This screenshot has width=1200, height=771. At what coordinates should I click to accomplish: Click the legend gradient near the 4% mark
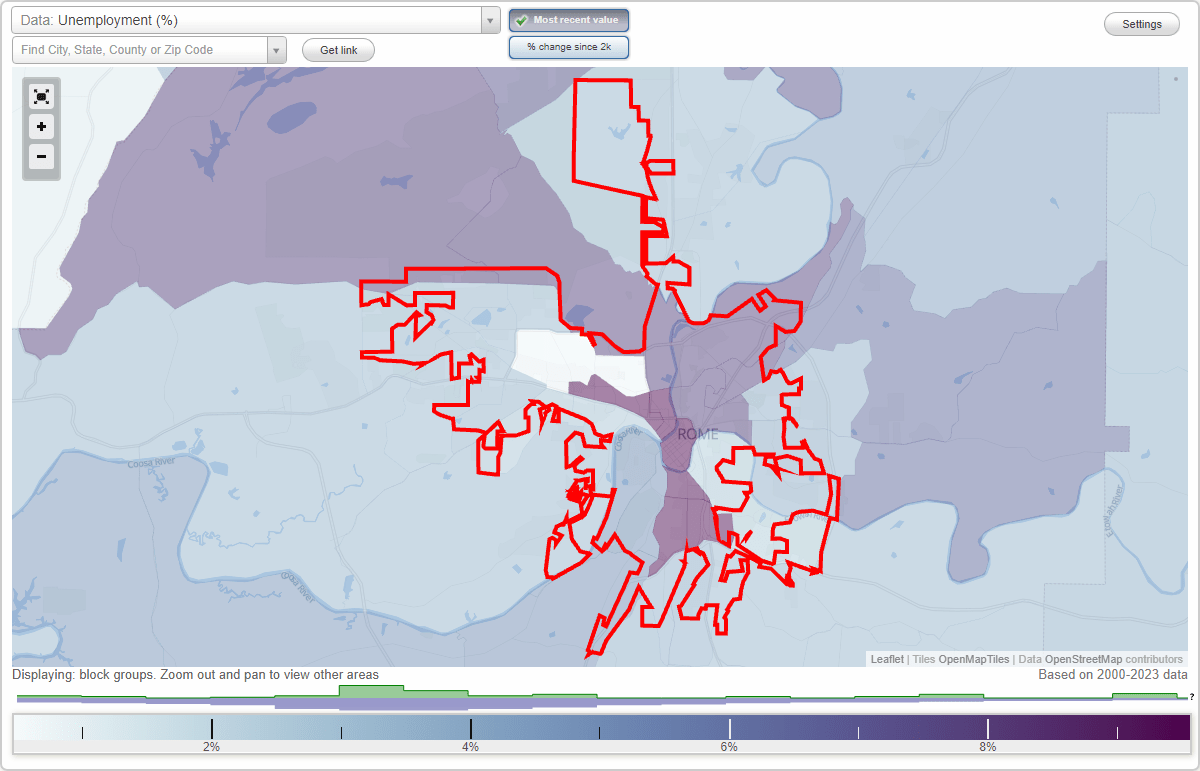pos(470,729)
